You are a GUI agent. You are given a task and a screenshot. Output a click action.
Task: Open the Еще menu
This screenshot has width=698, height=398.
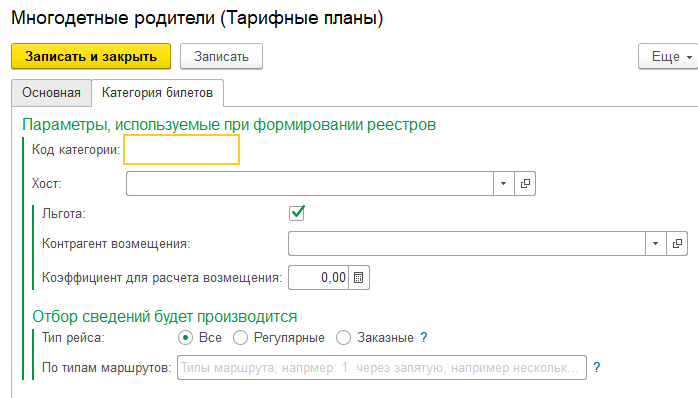coord(670,57)
